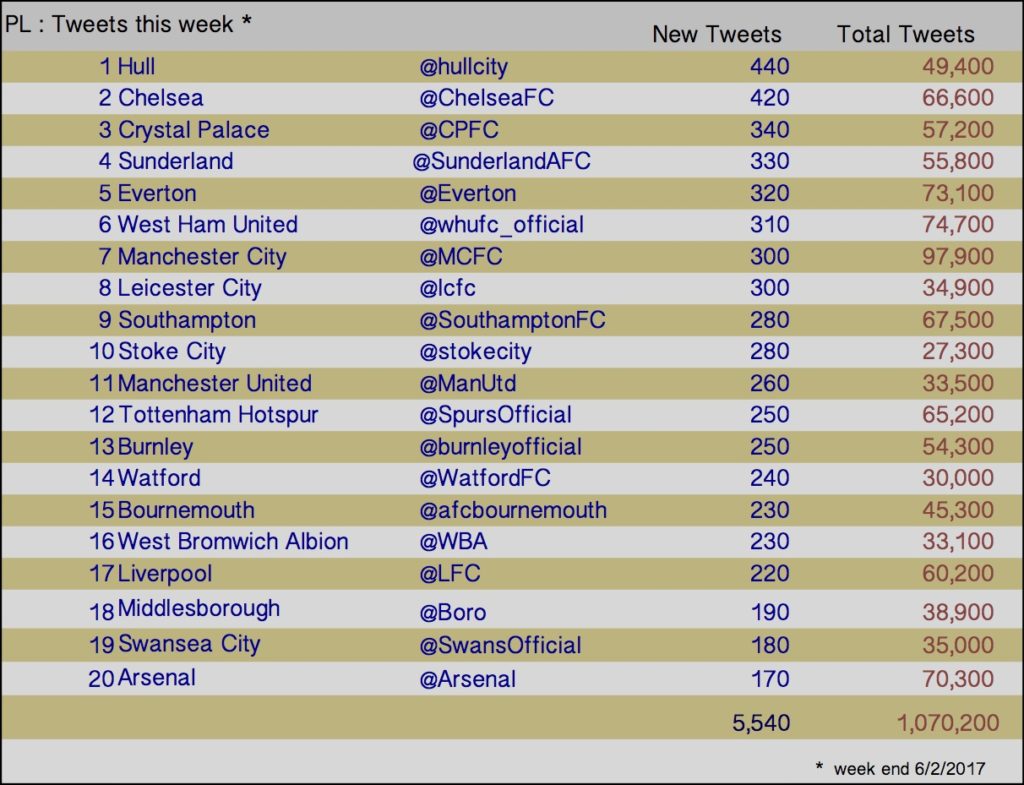Open the @SouthamptonFC handle
This screenshot has width=1024, height=785.
point(513,320)
